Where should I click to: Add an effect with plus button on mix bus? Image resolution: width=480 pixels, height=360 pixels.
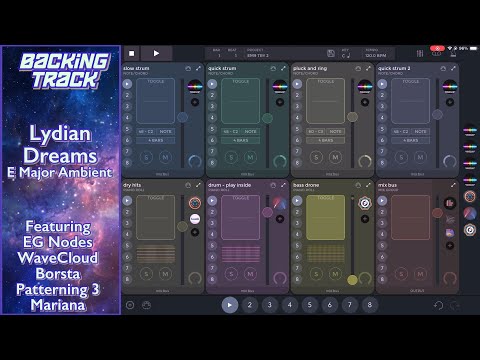tap(450, 246)
